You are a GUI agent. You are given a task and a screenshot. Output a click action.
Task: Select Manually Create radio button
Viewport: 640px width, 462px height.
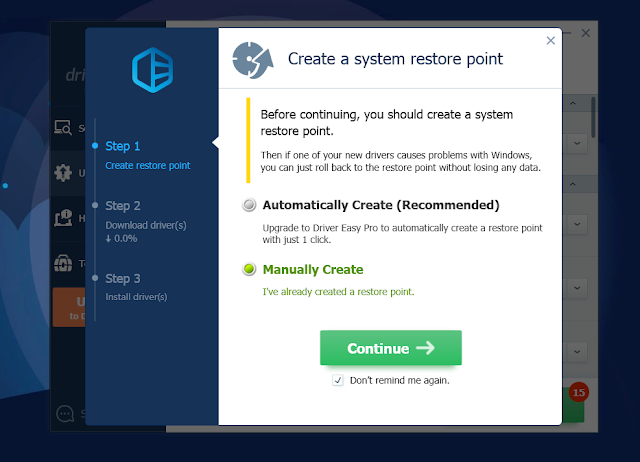click(249, 269)
